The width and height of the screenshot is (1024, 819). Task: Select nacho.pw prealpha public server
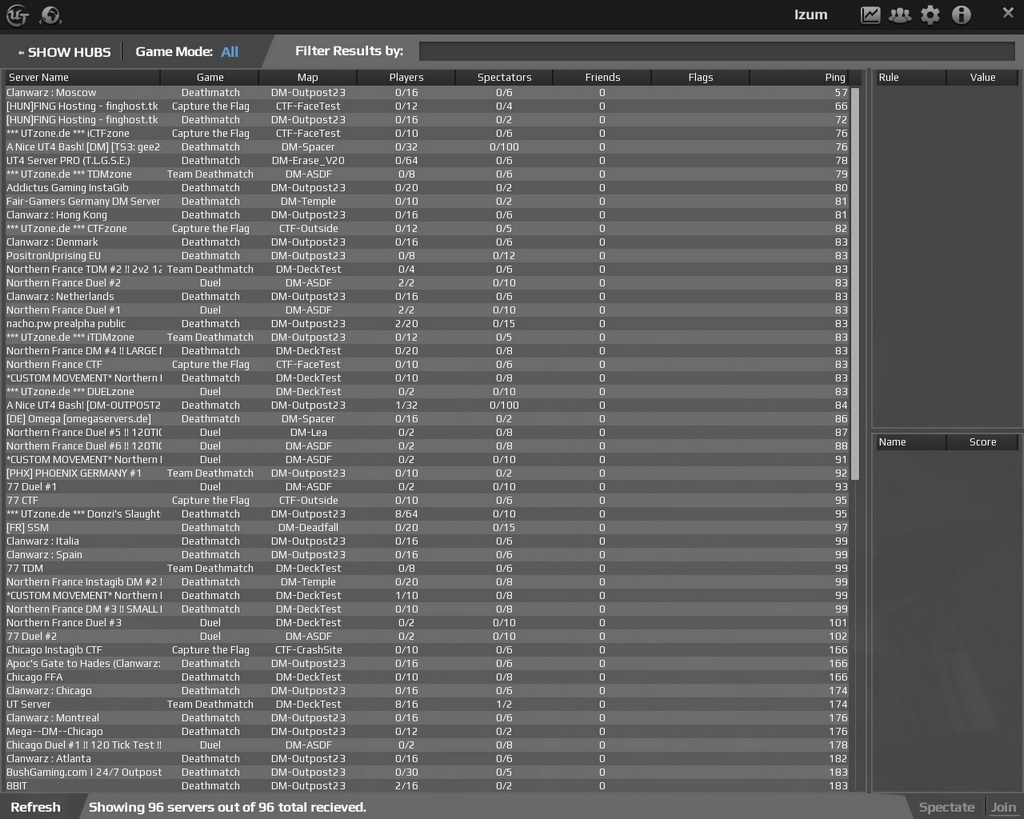(427, 324)
